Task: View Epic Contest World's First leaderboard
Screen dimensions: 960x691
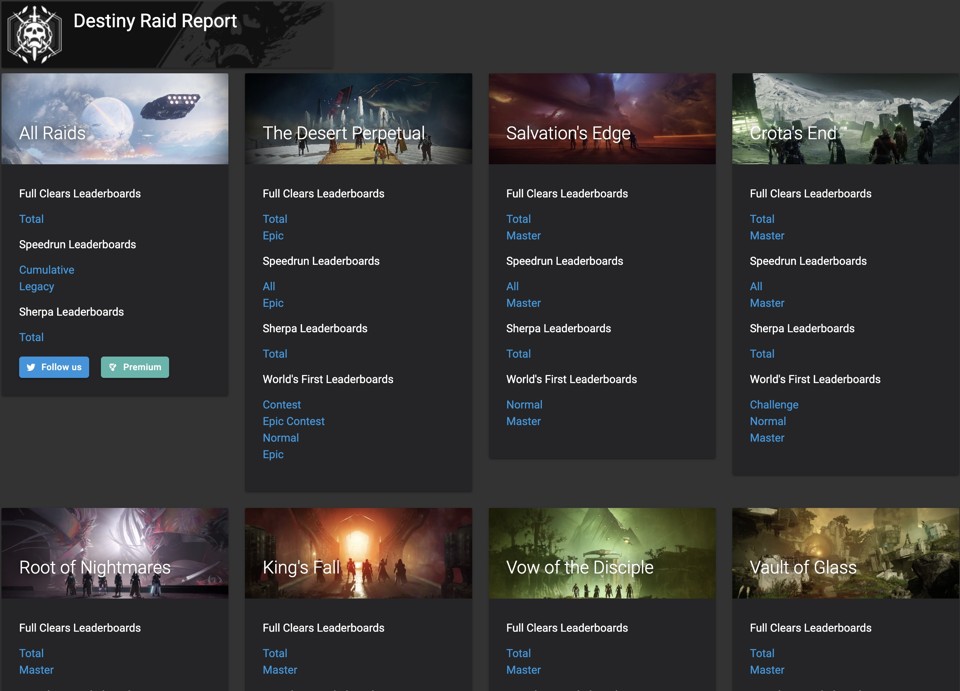Action: 293,421
